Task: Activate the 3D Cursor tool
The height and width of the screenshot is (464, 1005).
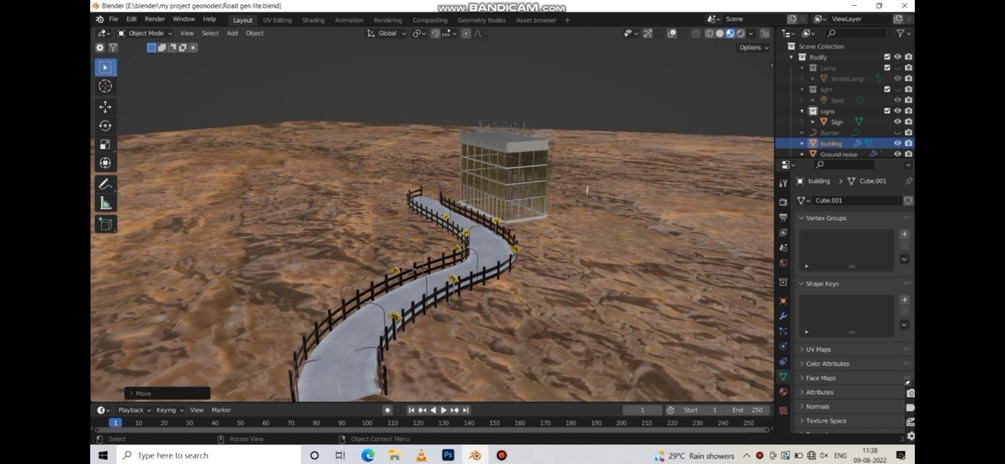Action: 106,86
